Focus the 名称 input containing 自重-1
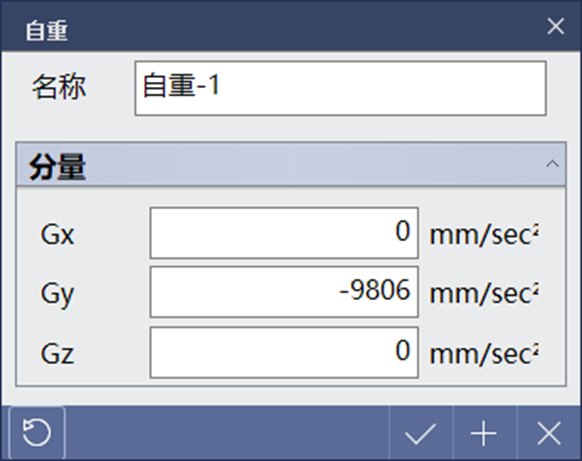This screenshot has height=461, width=582. 340,88
